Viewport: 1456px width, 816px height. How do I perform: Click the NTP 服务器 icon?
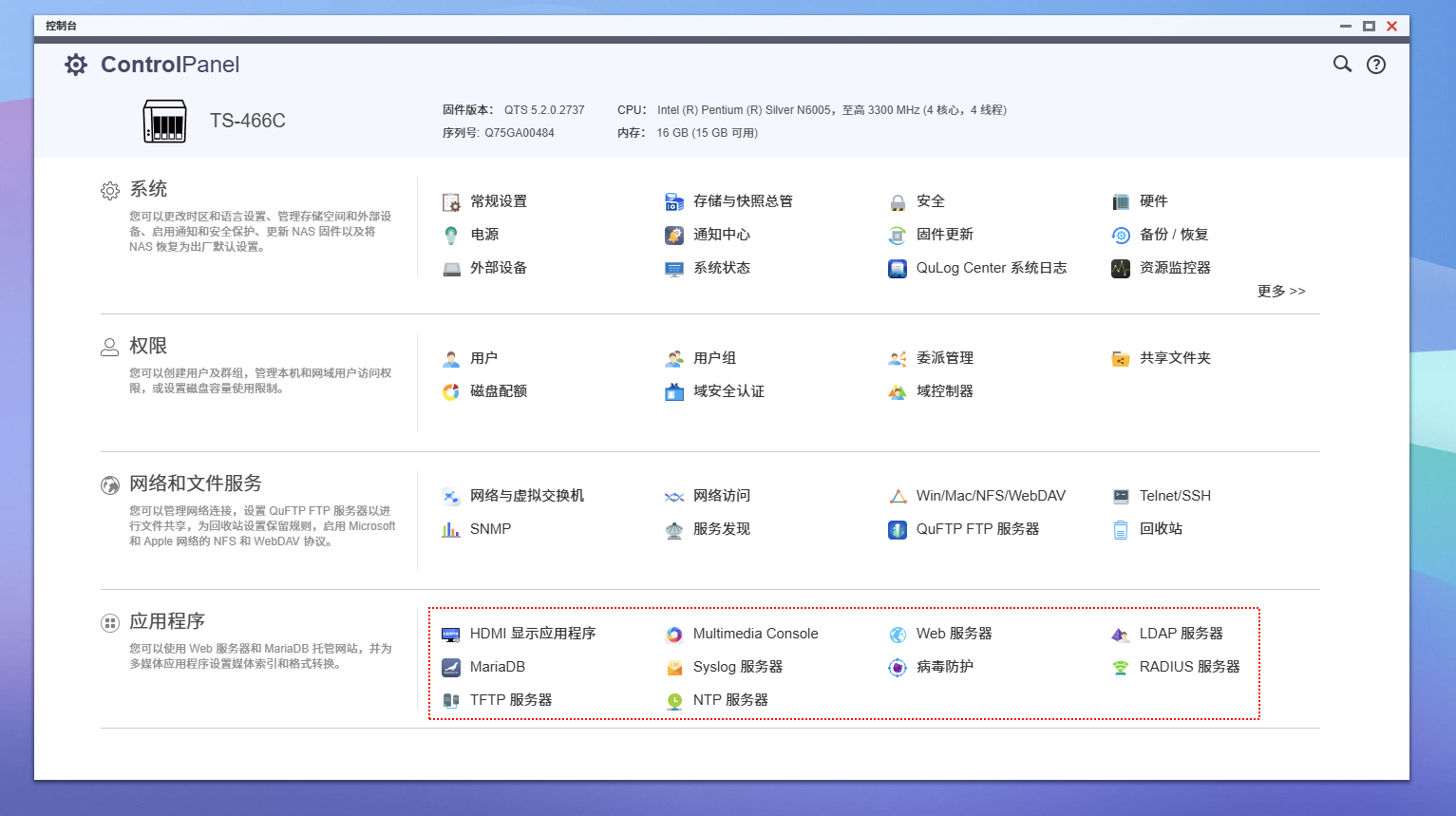[674, 700]
